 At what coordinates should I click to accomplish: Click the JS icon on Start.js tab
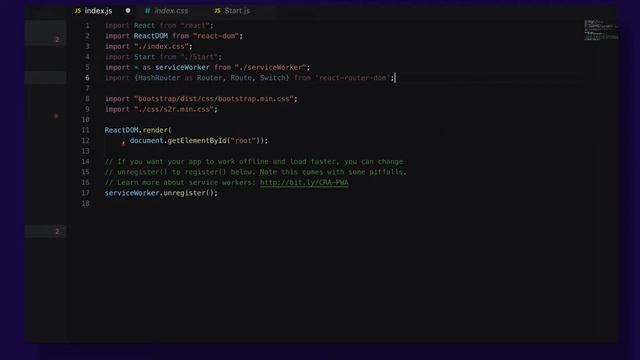[217, 11]
